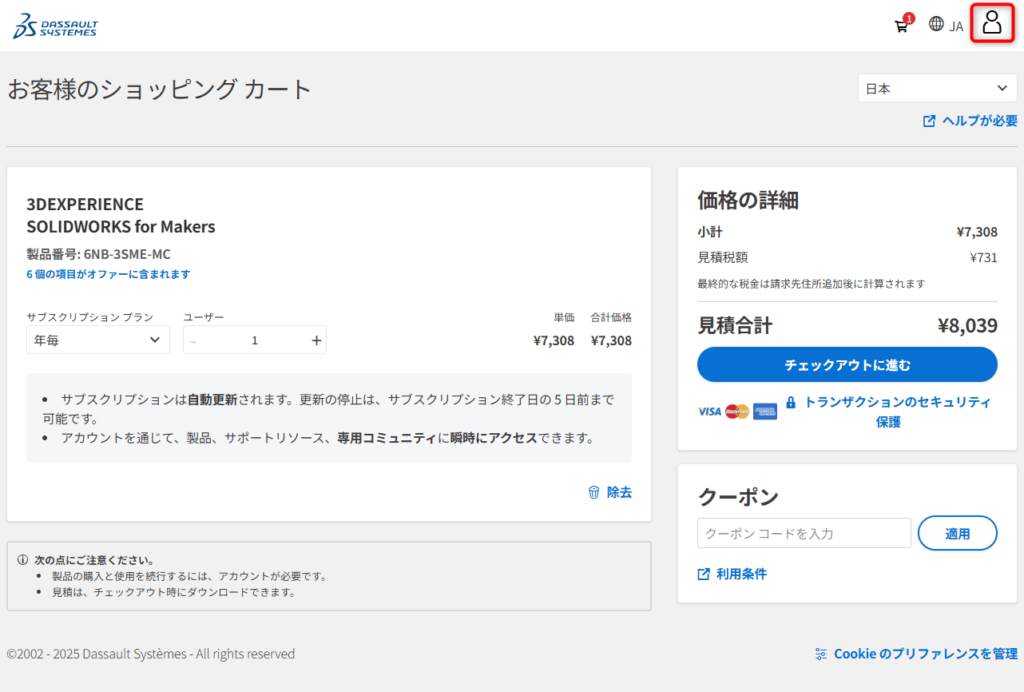
Task: Open the shopping cart icon
Action: (901, 26)
